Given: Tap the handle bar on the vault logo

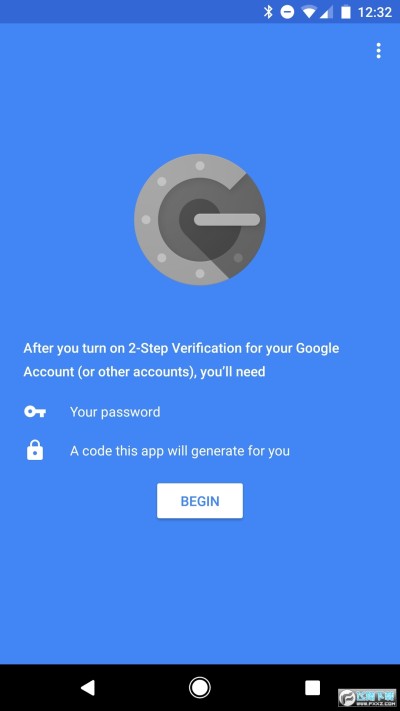Looking at the screenshot, I should [x=227, y=219].
